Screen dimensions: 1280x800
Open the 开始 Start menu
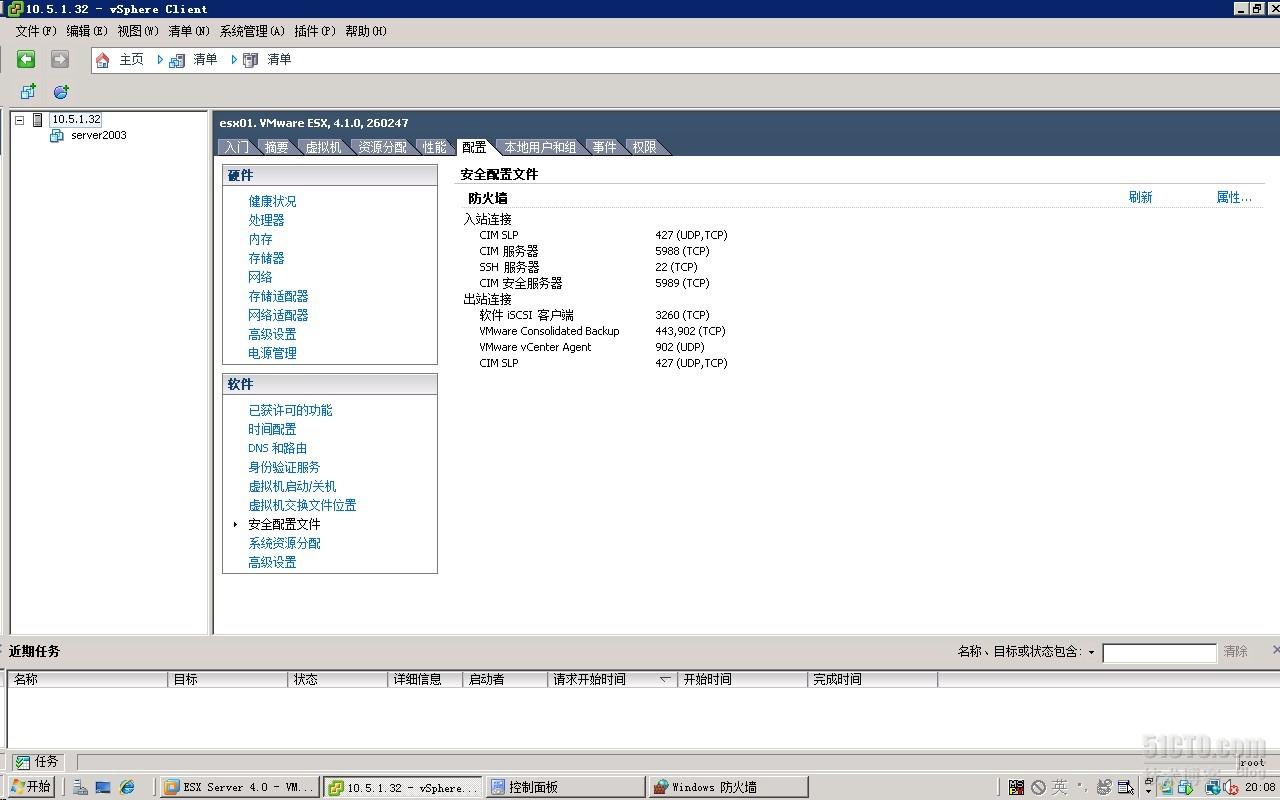pos(30,787)
